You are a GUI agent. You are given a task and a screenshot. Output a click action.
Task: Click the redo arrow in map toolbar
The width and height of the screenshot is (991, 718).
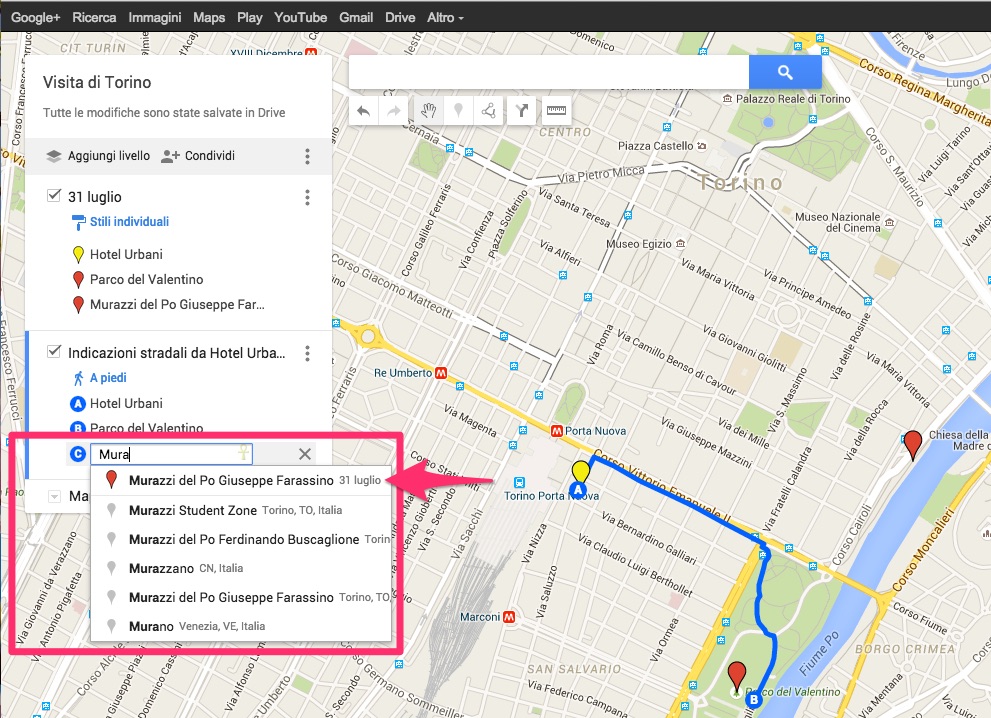[394, 111]
